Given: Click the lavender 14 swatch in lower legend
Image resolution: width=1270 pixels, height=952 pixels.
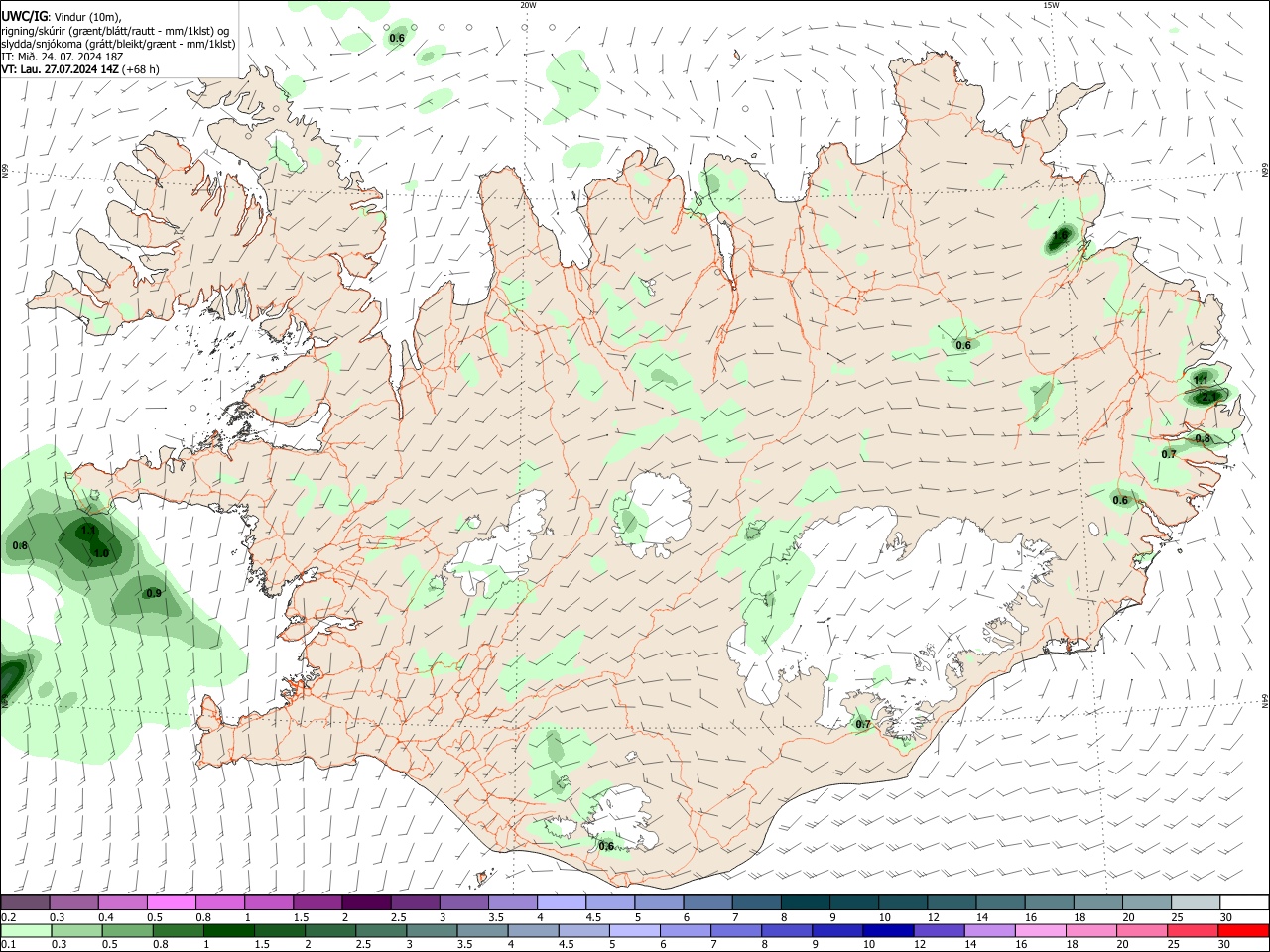Looking at the screenshot, I should pos(990,930).
